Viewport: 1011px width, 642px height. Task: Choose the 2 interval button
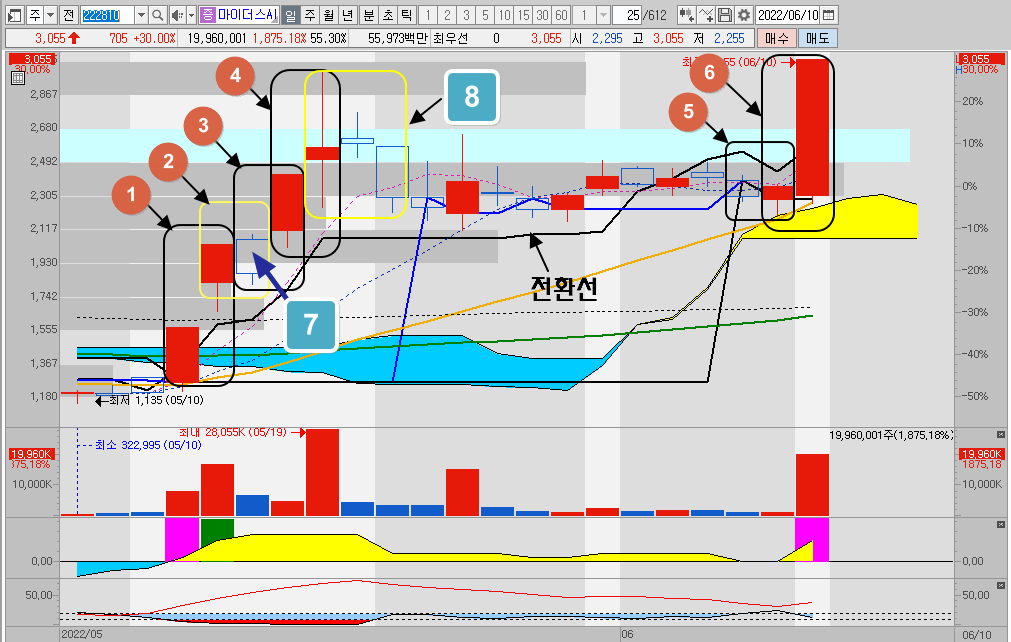(x=447, y=15)
